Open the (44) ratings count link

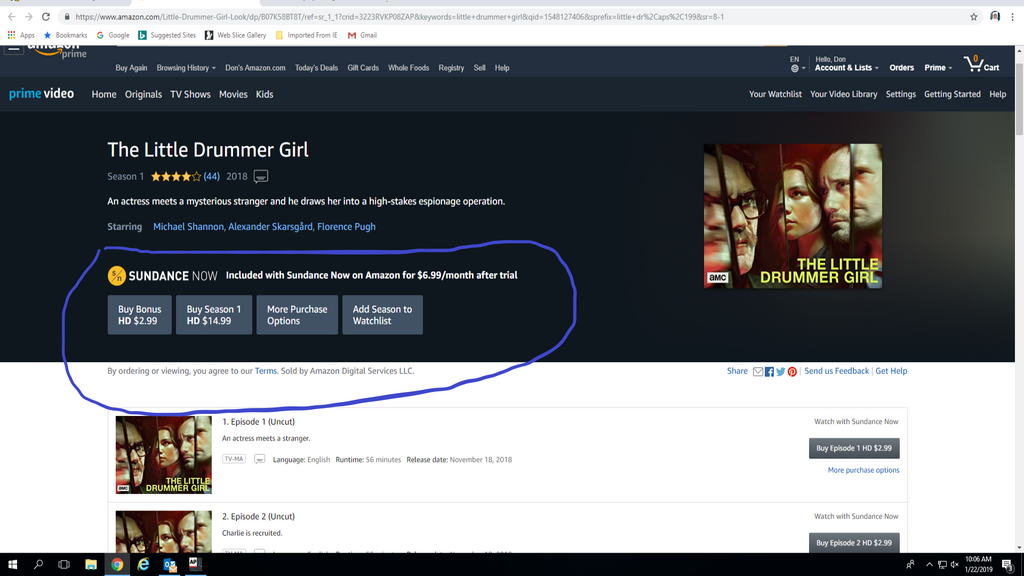[211, 176]
